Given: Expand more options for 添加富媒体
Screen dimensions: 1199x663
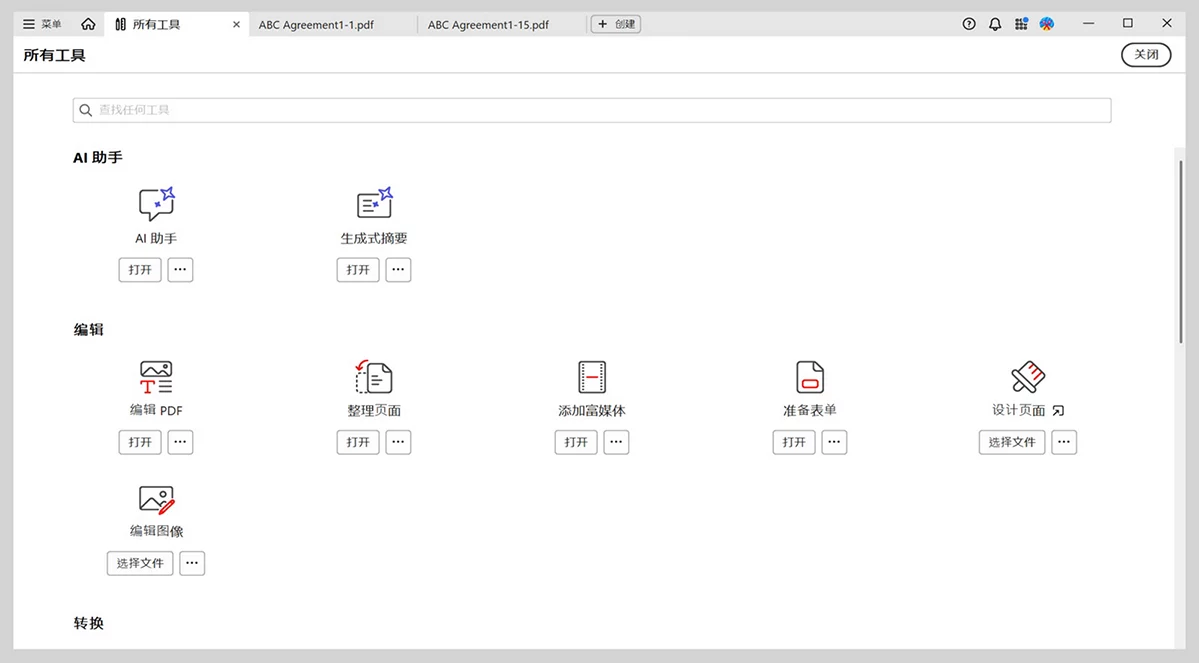Looking at the screenshot, I should point(616,442).
